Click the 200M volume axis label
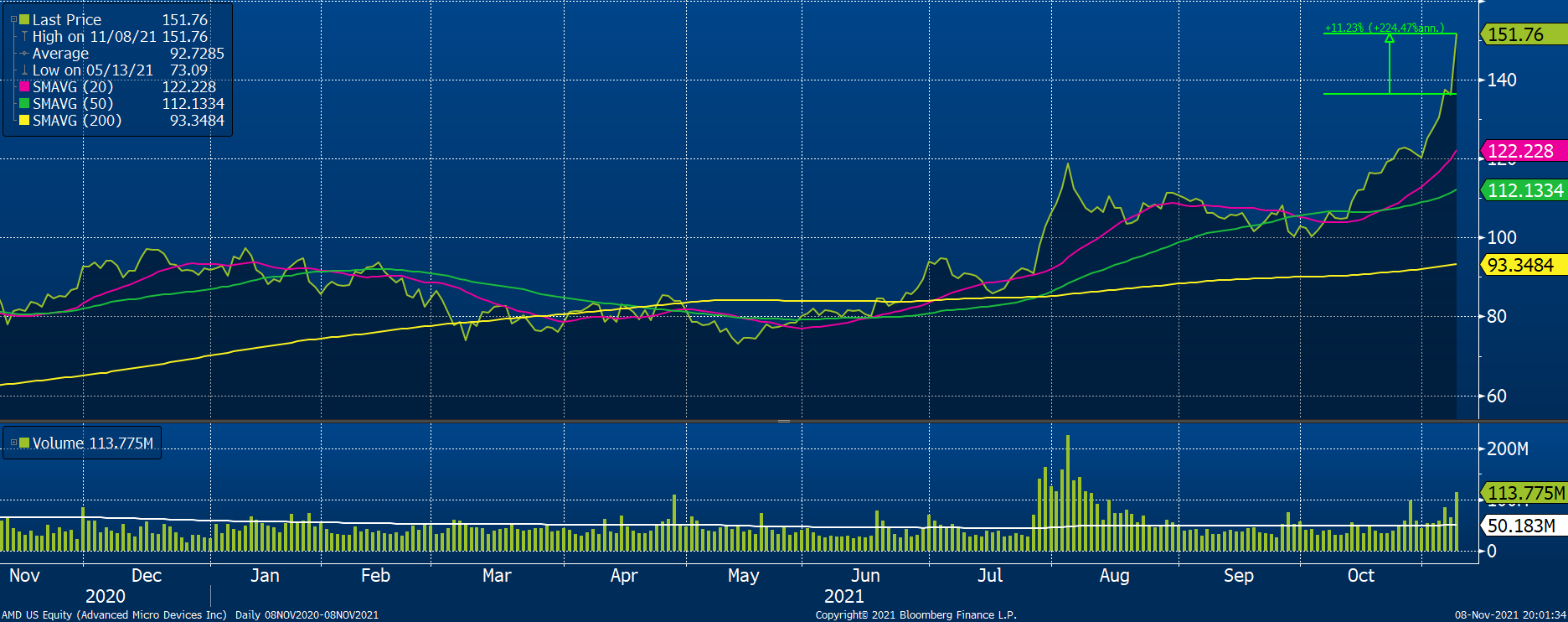1568x622 pixels. tap(1508, 448)
